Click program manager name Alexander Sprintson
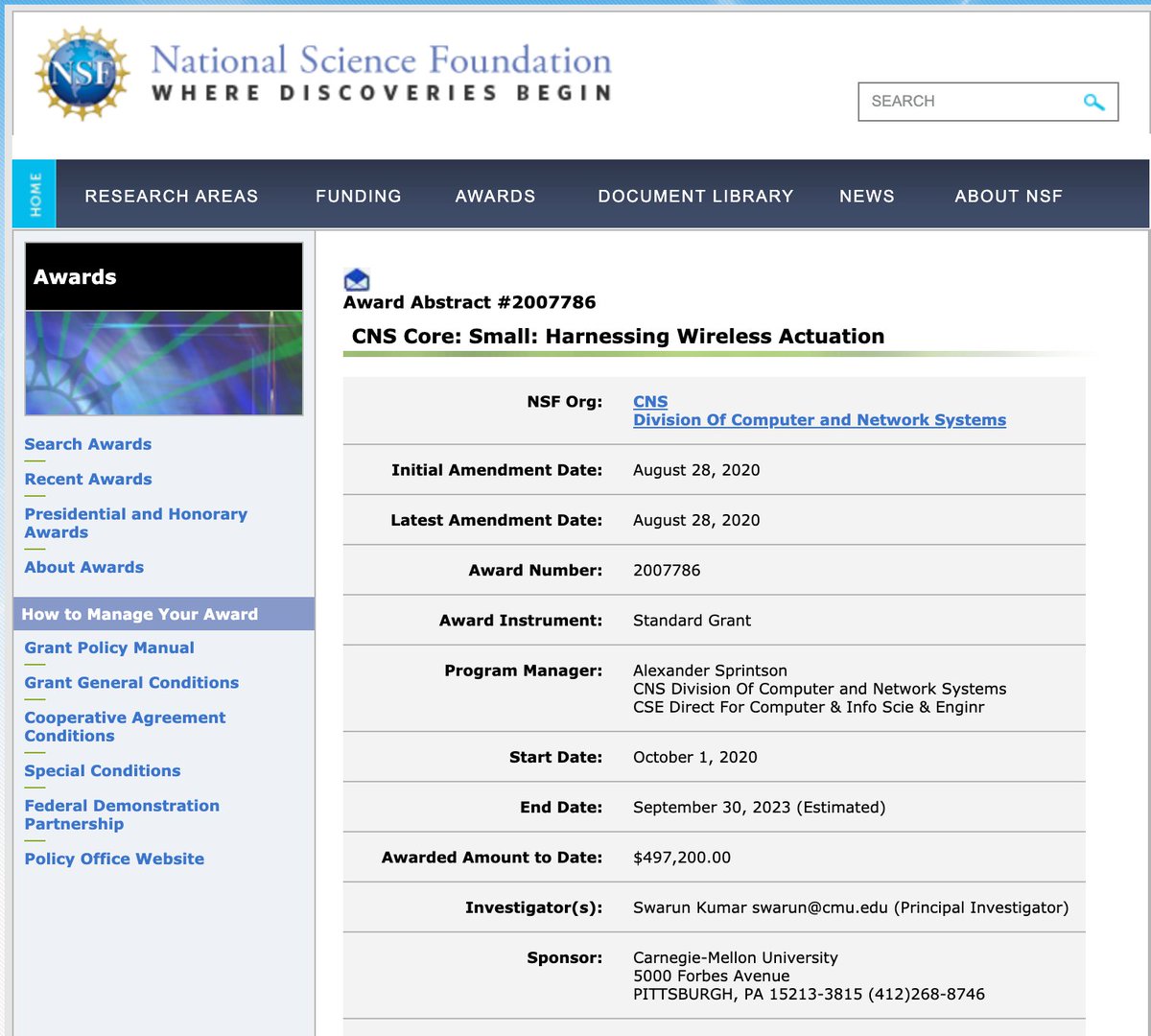 [x=710, y=671]
